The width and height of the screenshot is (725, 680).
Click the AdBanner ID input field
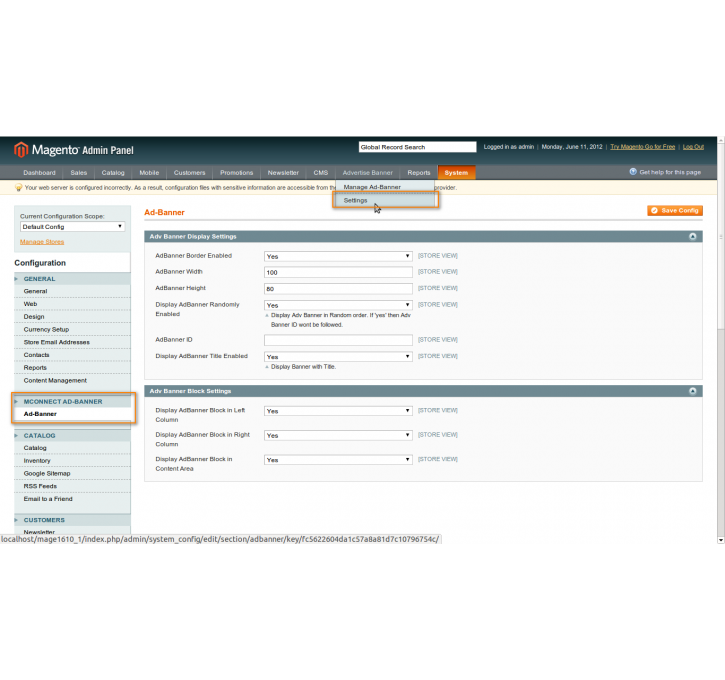pos(338,340)
